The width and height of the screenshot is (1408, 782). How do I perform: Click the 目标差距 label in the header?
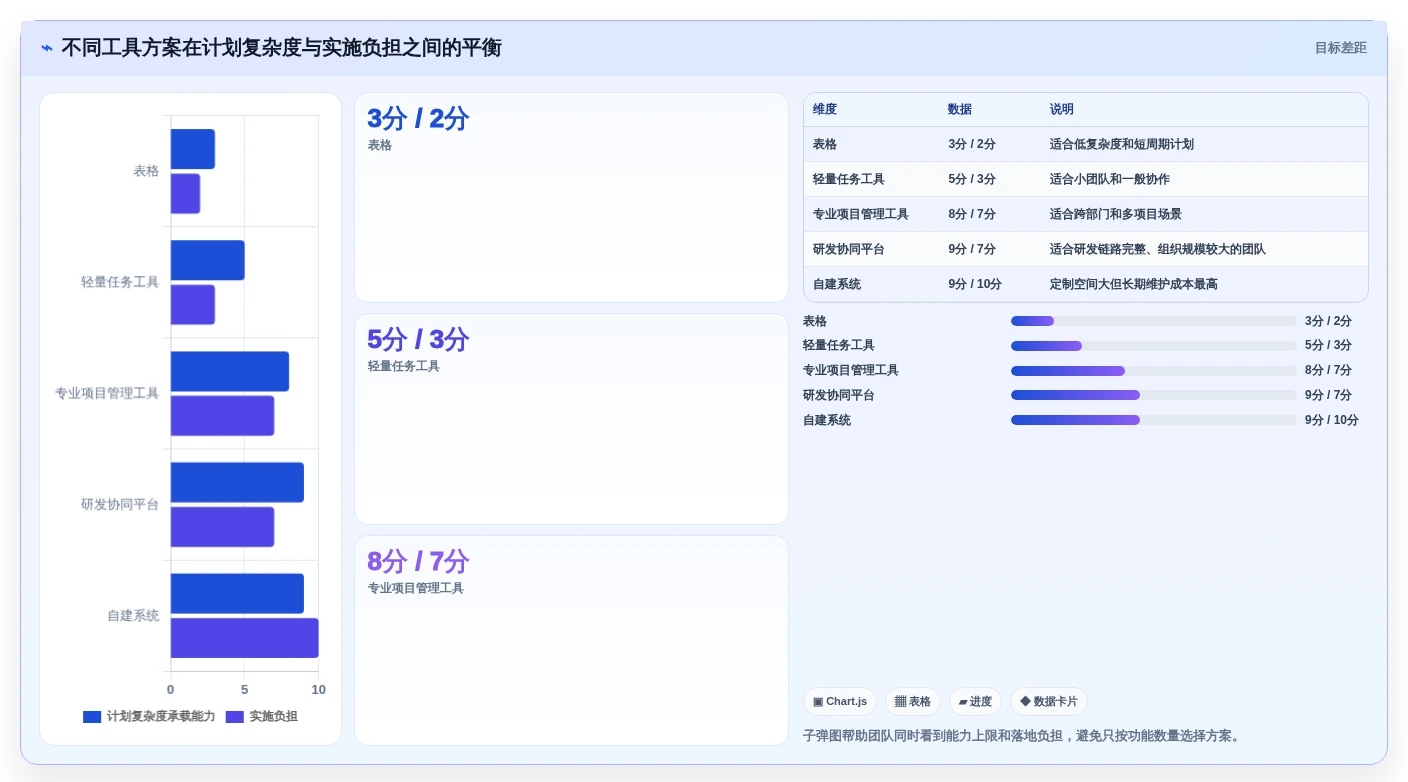(x=1340, y=48)
